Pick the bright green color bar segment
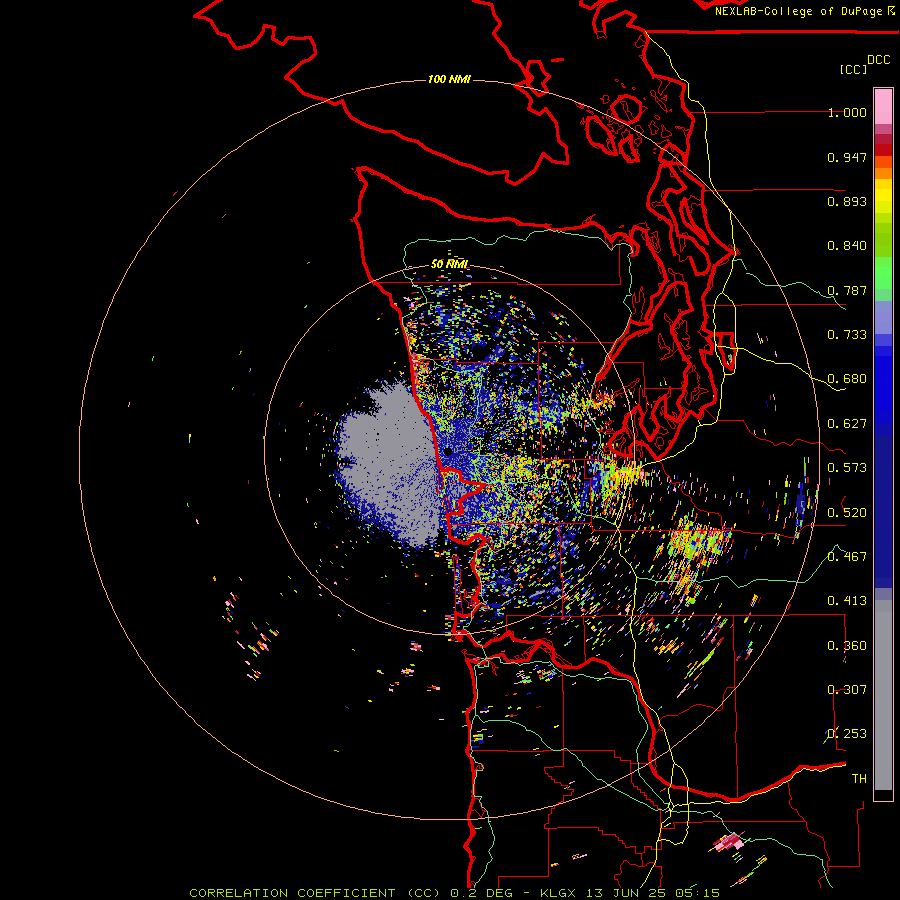 [x=883, y=273]
